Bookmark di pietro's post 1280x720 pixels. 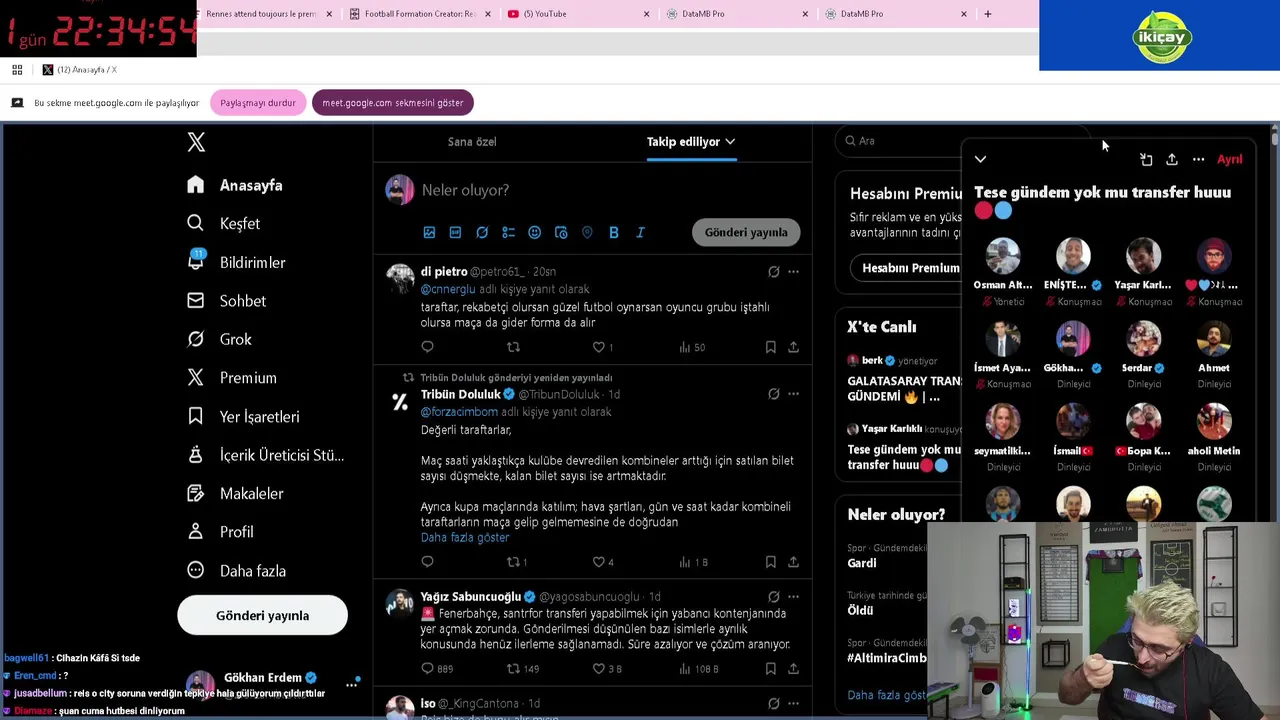click(770, 347)
